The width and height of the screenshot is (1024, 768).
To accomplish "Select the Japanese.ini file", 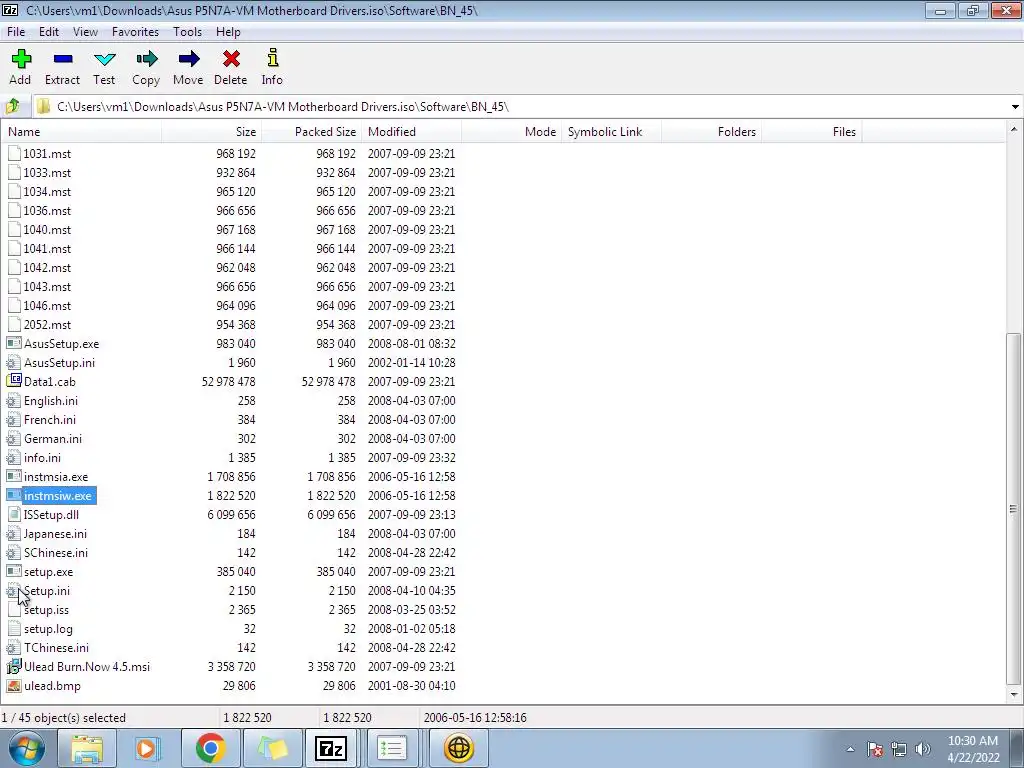I will click(x=56, y=534).
